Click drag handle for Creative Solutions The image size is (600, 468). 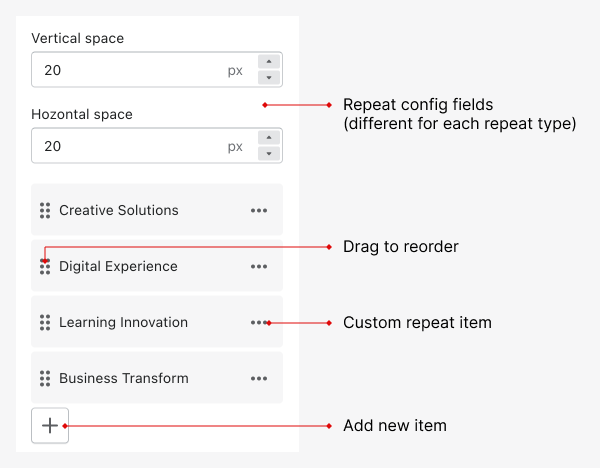(x=45, y=210)
